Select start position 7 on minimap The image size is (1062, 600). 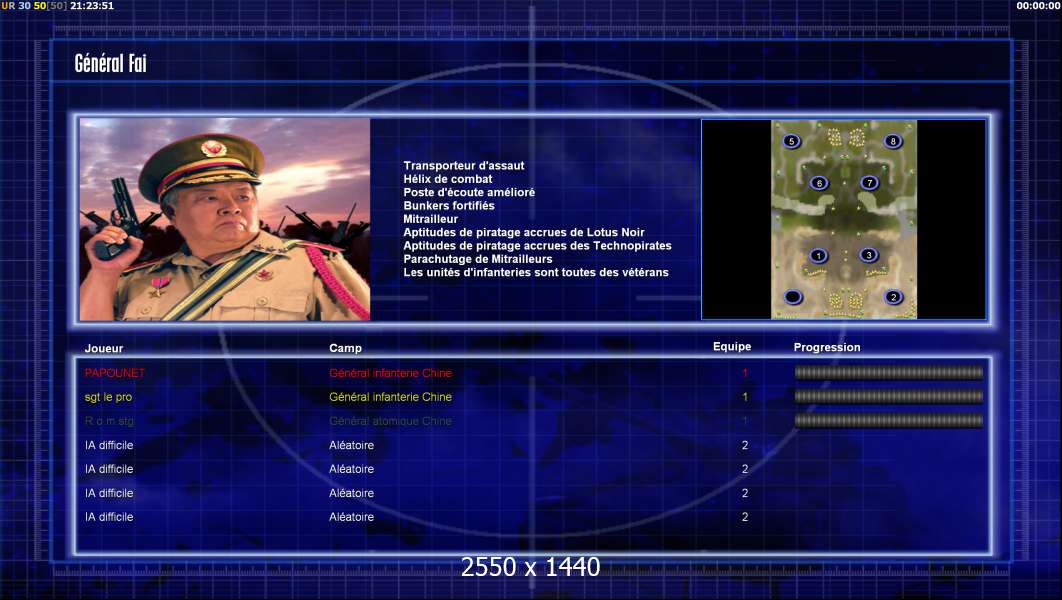pyautogui.click(x=869, y=183)
